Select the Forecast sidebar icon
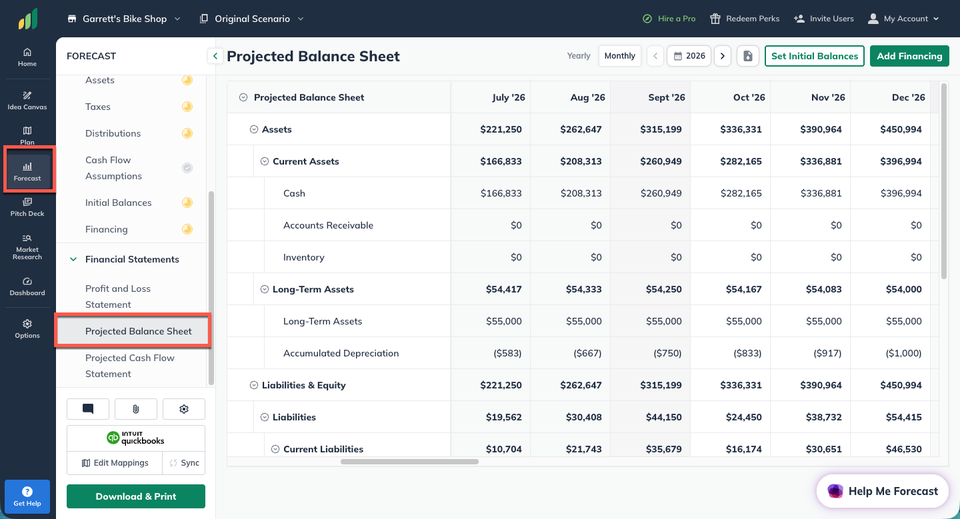Screen dimensions: 960x519 coord(28,171)
